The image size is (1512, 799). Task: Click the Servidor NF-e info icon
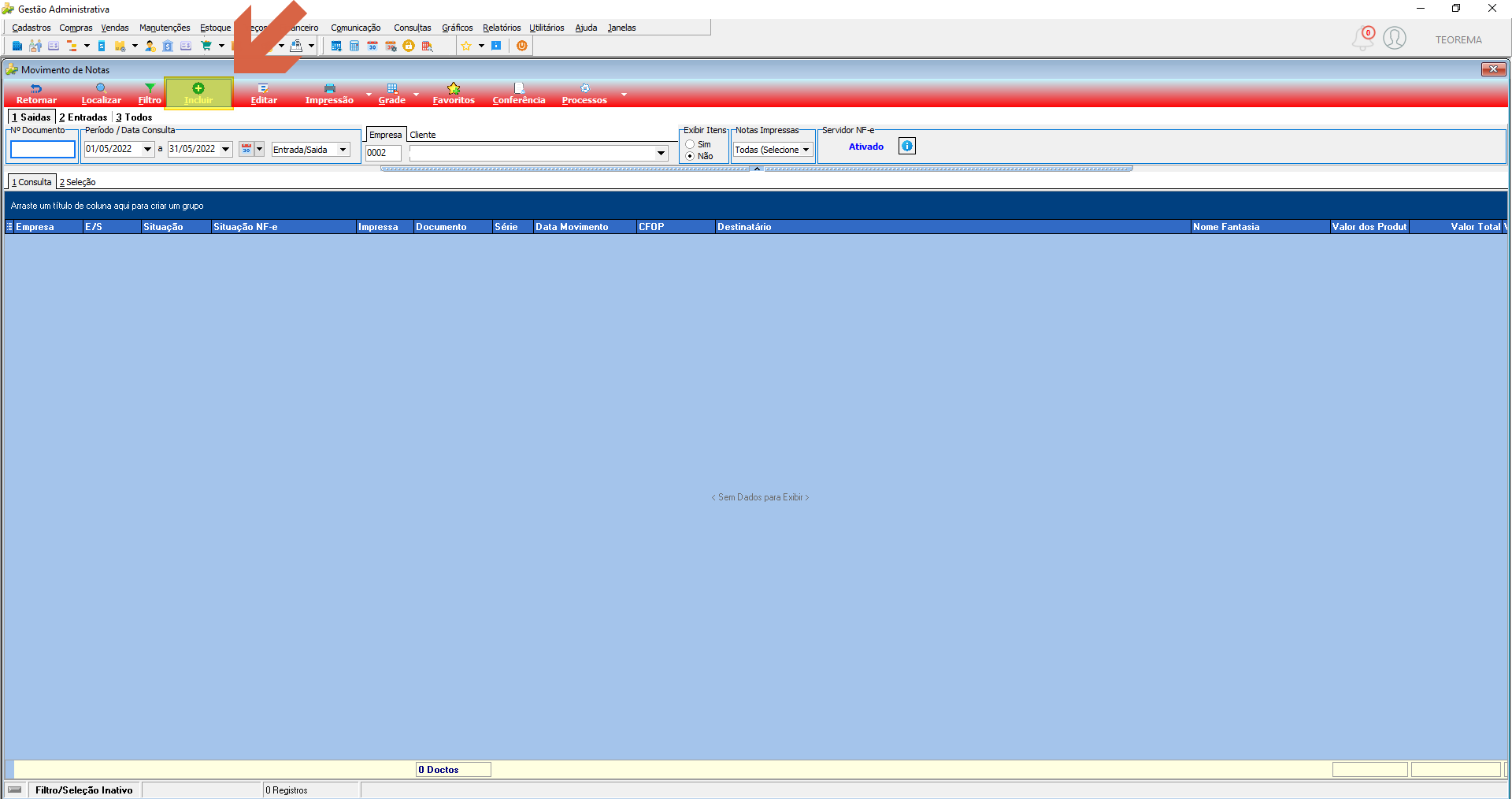[907, 146]
